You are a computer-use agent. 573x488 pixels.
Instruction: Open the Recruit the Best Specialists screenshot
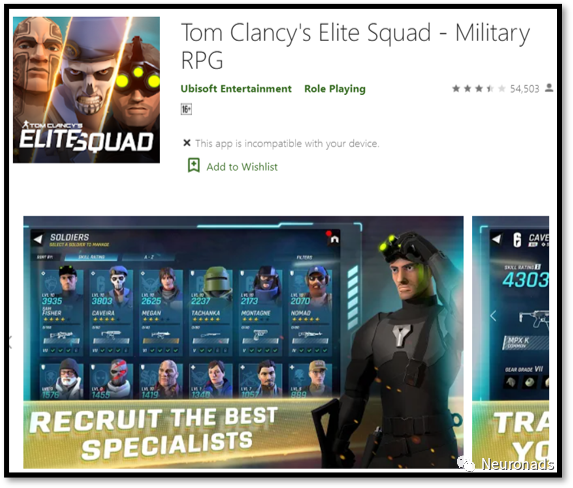pos(243,342)
